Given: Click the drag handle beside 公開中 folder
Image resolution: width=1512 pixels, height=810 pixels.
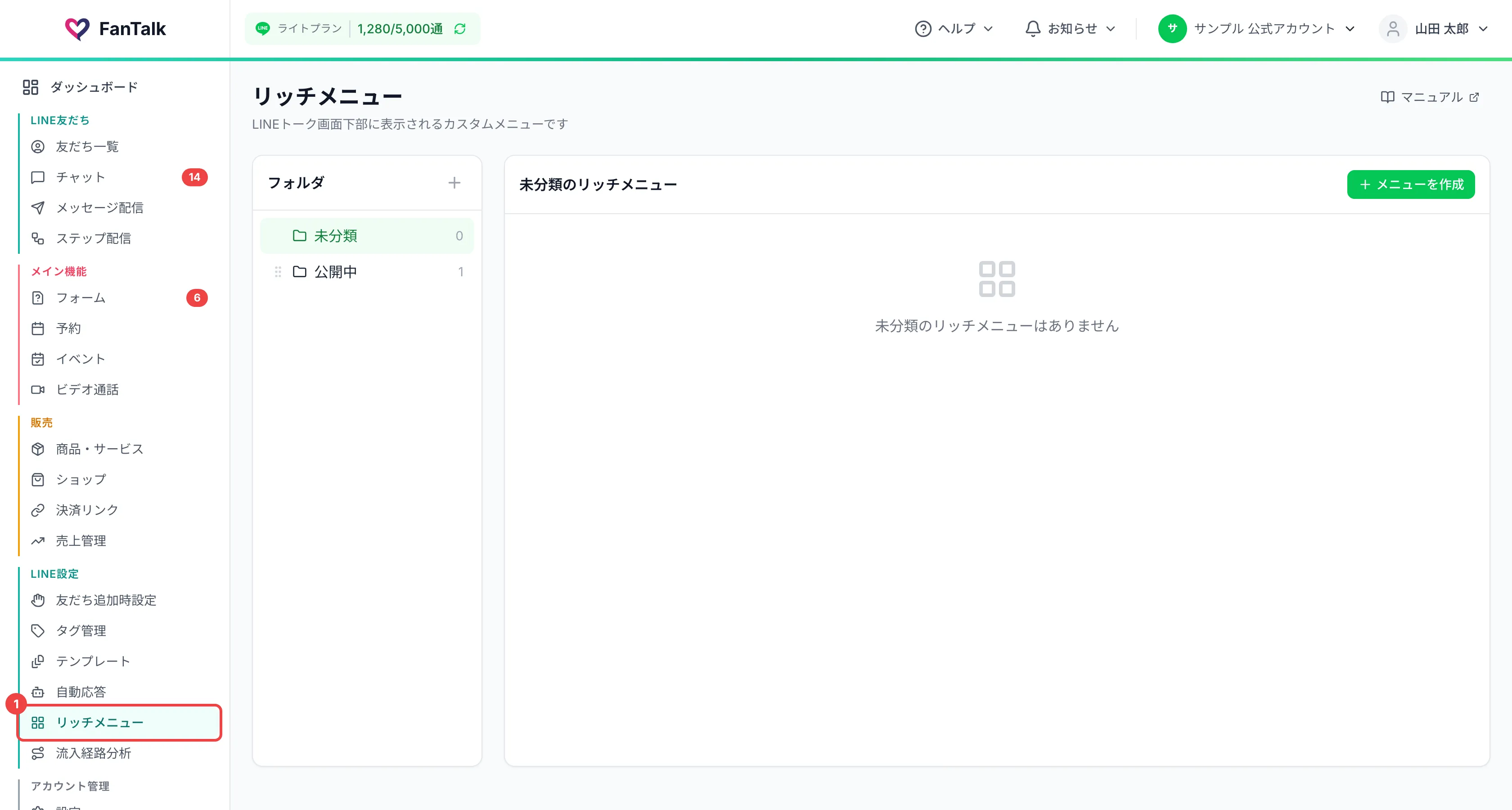Looking at the screenshot, I should pos(278,272).
